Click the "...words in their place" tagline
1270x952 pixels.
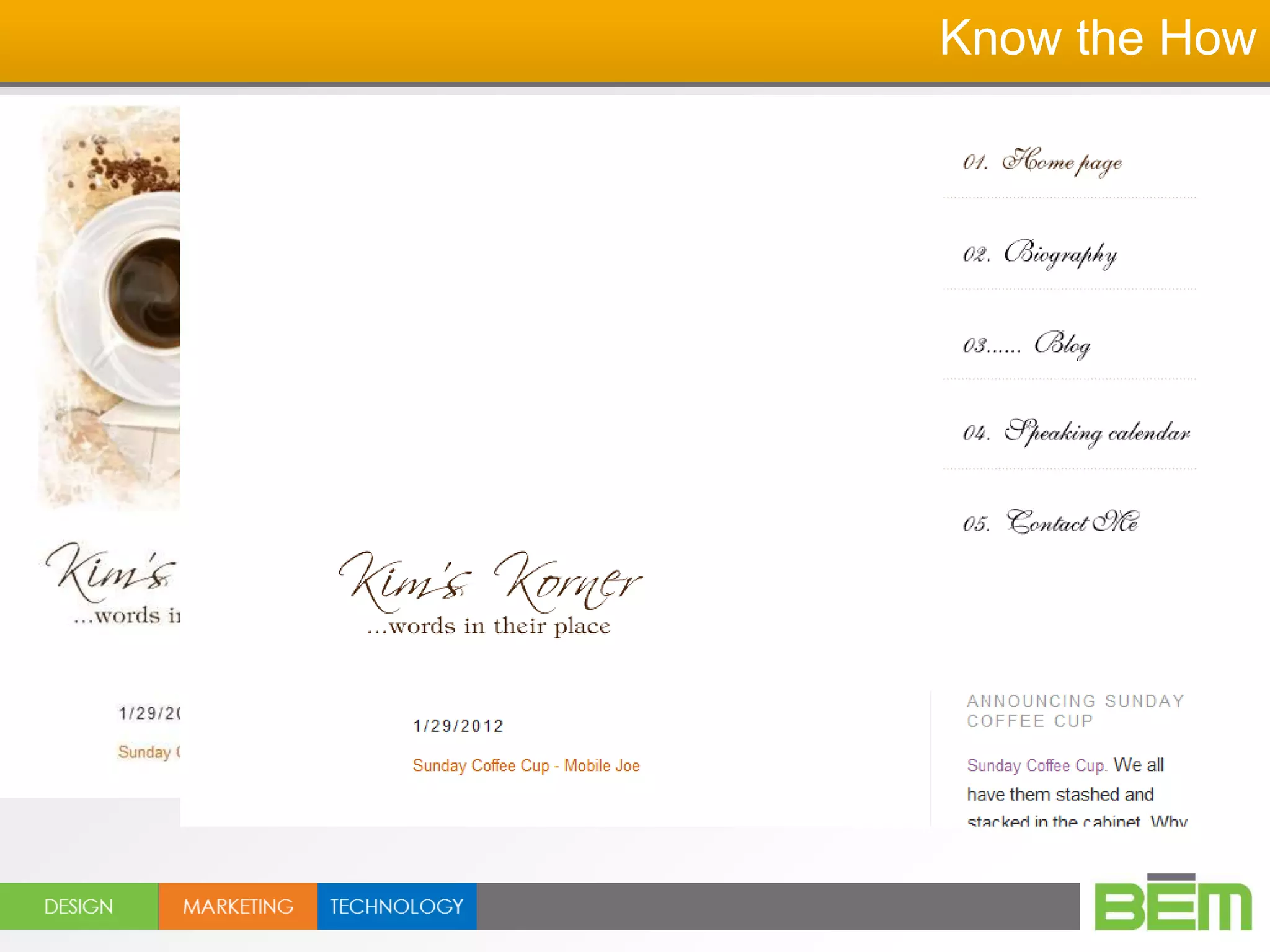click(489, 626)
